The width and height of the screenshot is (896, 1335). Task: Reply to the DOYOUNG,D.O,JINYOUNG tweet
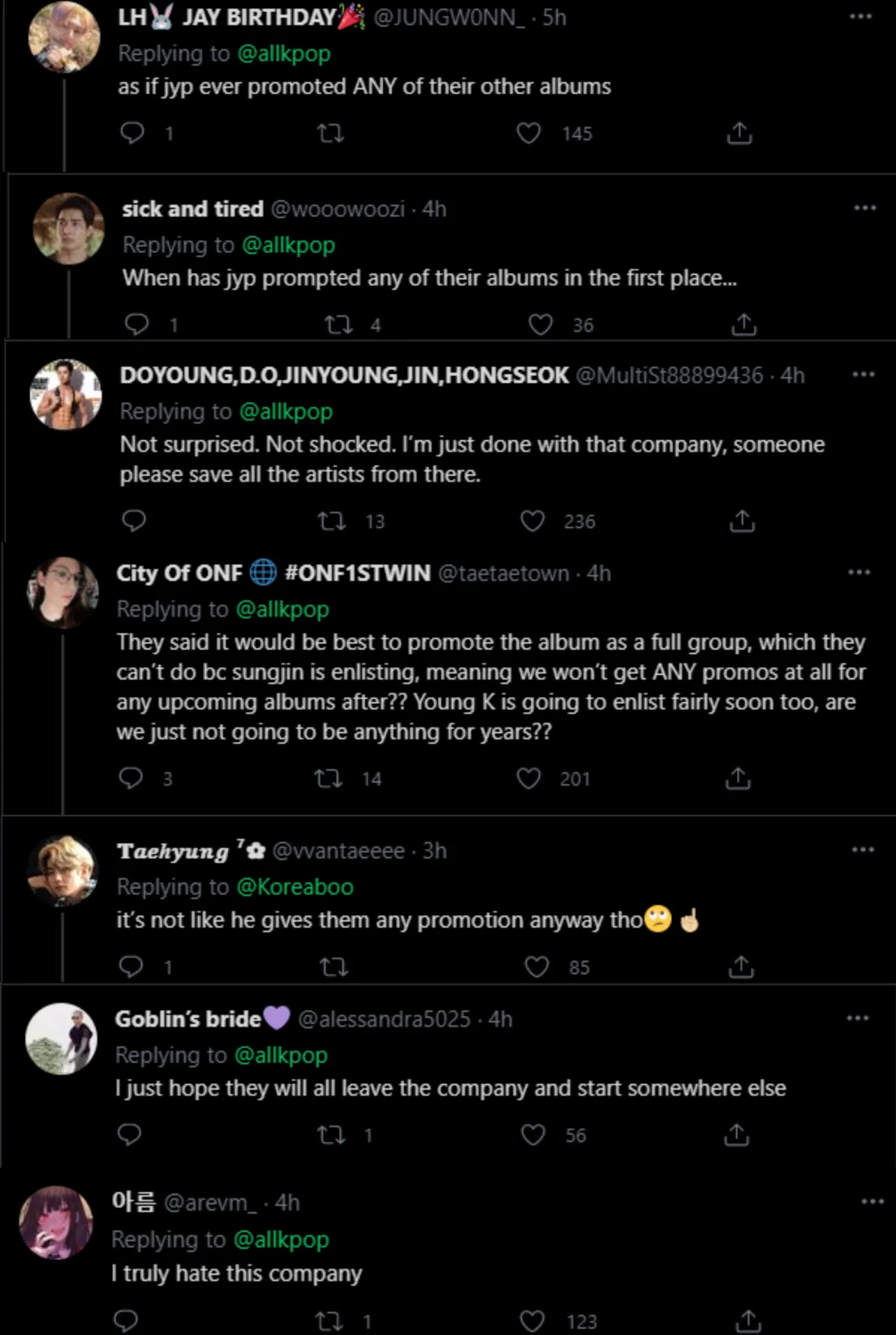[x=133, y=521]
